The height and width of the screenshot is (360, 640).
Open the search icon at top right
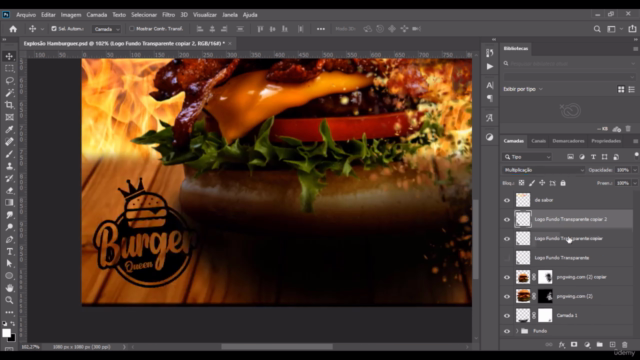pyautogui.click(x=597, y=29)
